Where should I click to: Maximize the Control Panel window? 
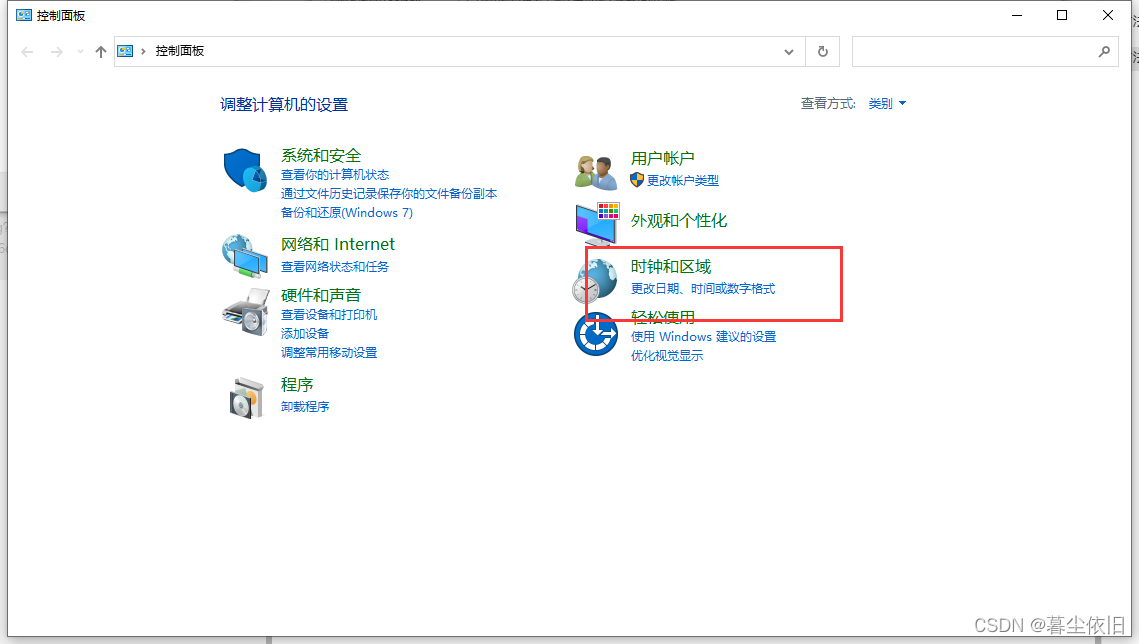coord(1062,15)
